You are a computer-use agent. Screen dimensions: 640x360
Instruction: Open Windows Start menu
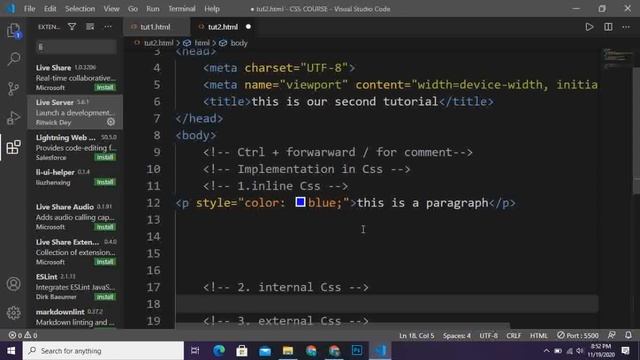(11, 351)
